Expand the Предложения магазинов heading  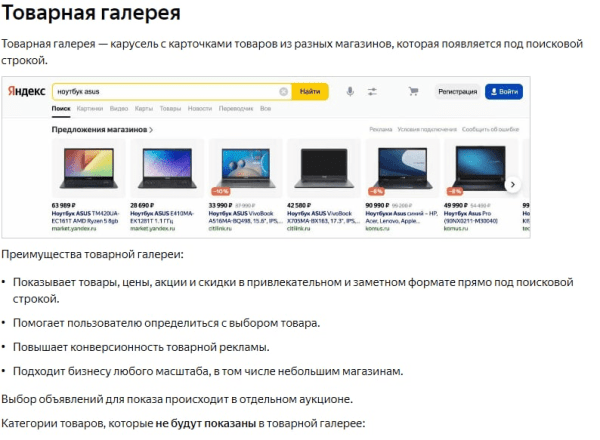(102, 130)
